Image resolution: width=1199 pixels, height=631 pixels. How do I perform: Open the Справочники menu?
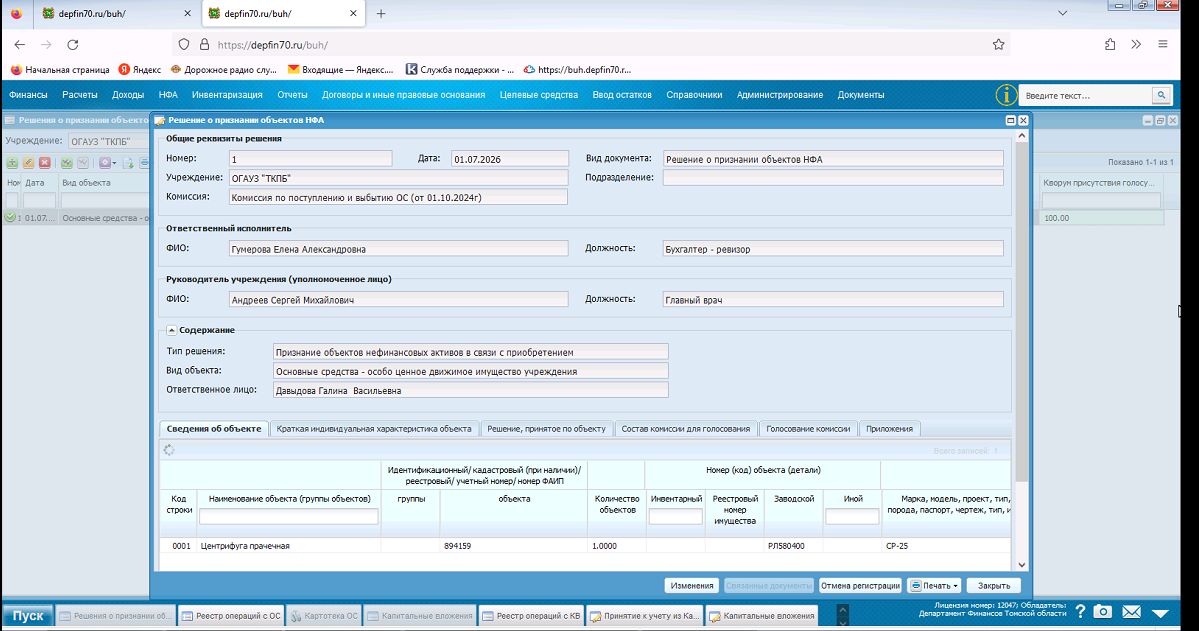coord(694,95)
